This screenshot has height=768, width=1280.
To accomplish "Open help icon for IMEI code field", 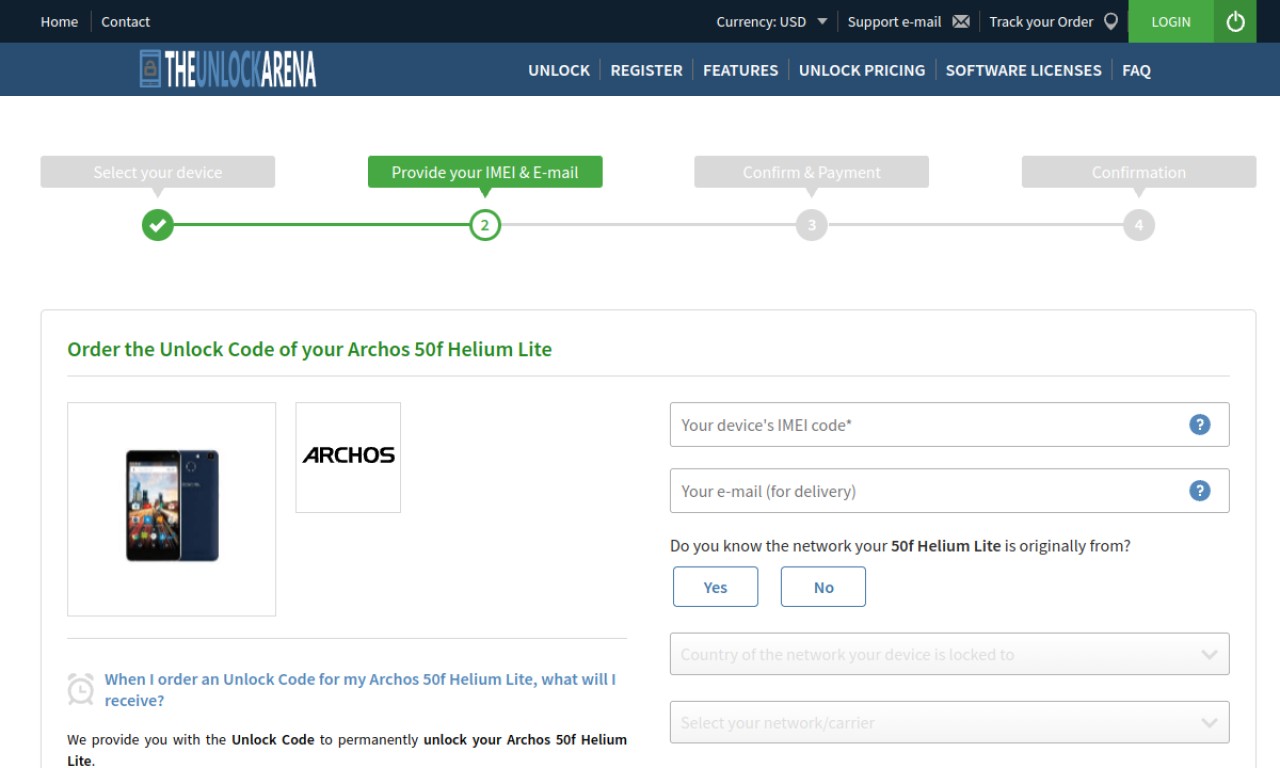I will coord(1200,424).
